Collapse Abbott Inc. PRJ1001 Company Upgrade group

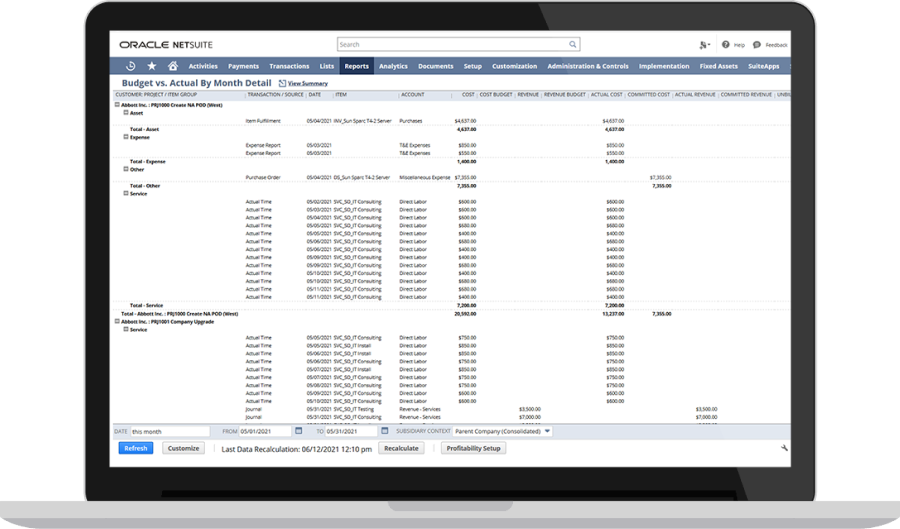point(117,321)
